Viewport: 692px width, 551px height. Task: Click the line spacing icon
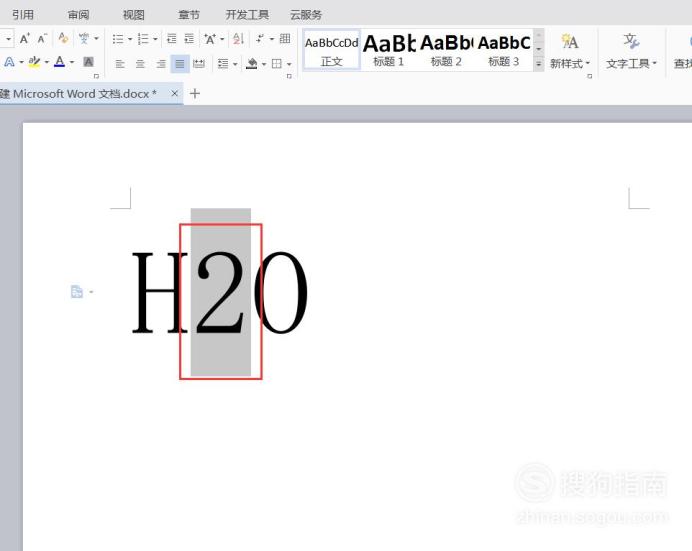coord(223,64)
